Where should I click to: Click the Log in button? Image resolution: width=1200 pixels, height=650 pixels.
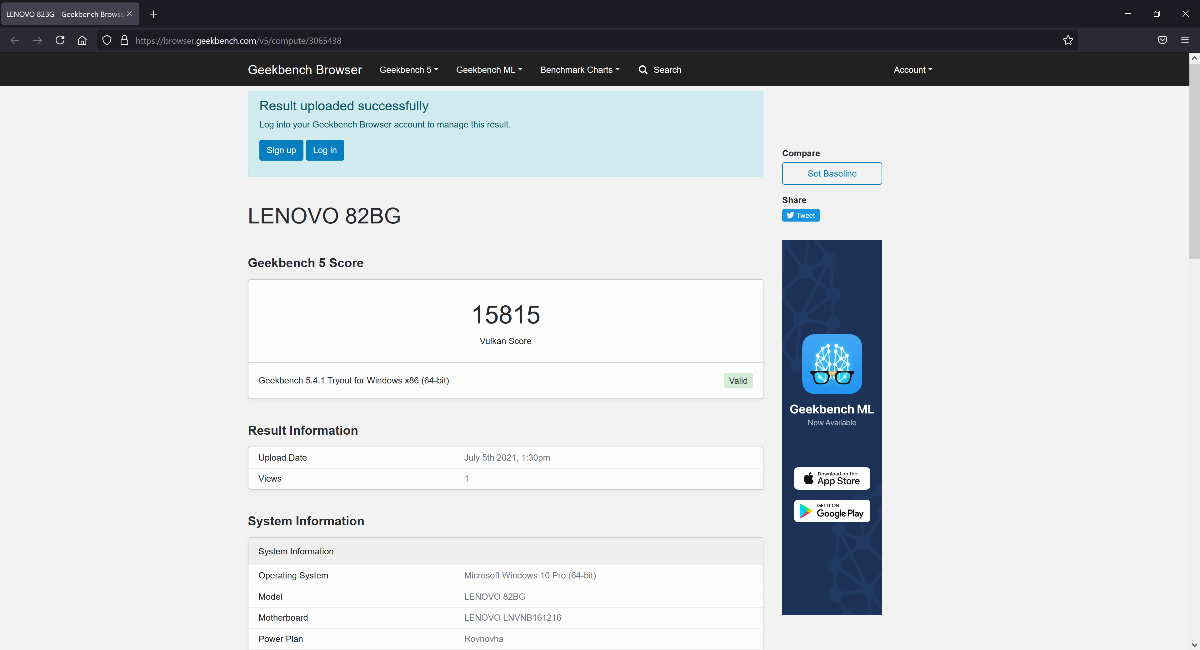pos(325,150)
